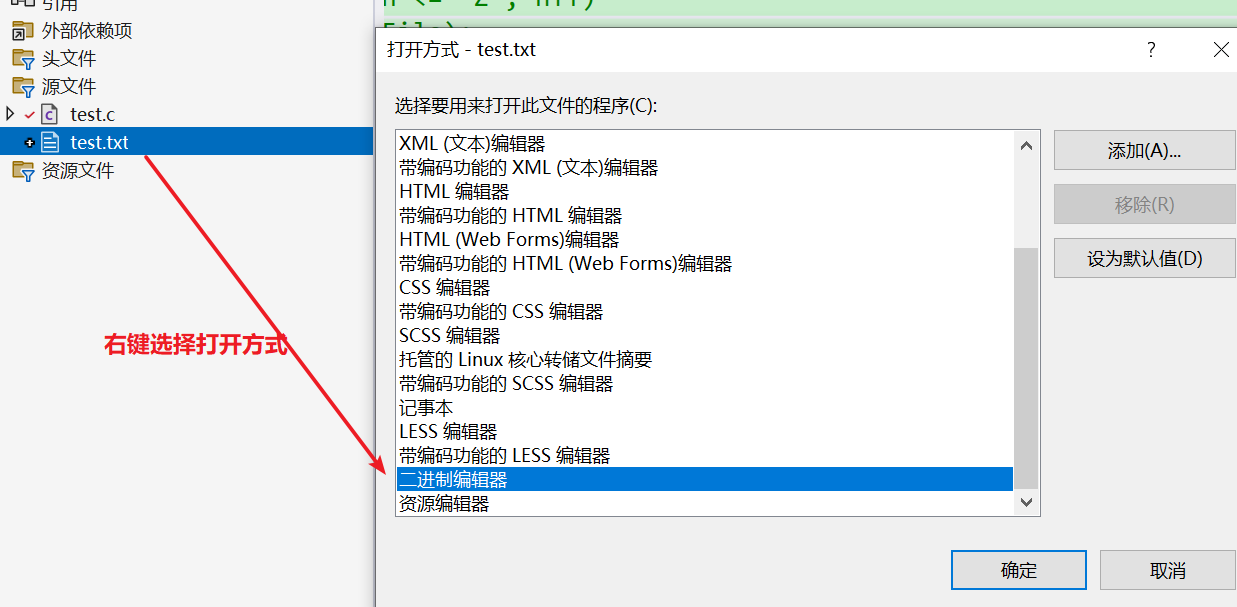
Task: Click the help question mark in dialog title
Action: click(1151, 50)
